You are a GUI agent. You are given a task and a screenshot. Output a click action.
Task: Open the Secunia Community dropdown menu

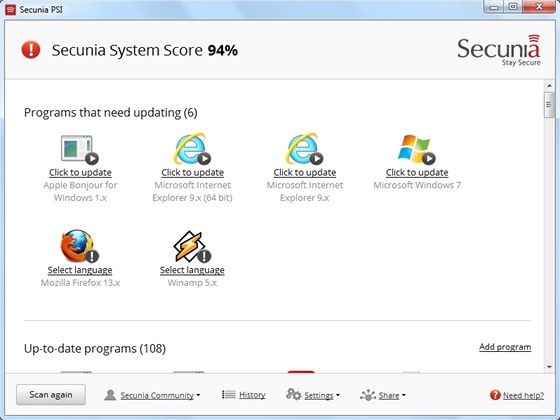pos(160,395)
